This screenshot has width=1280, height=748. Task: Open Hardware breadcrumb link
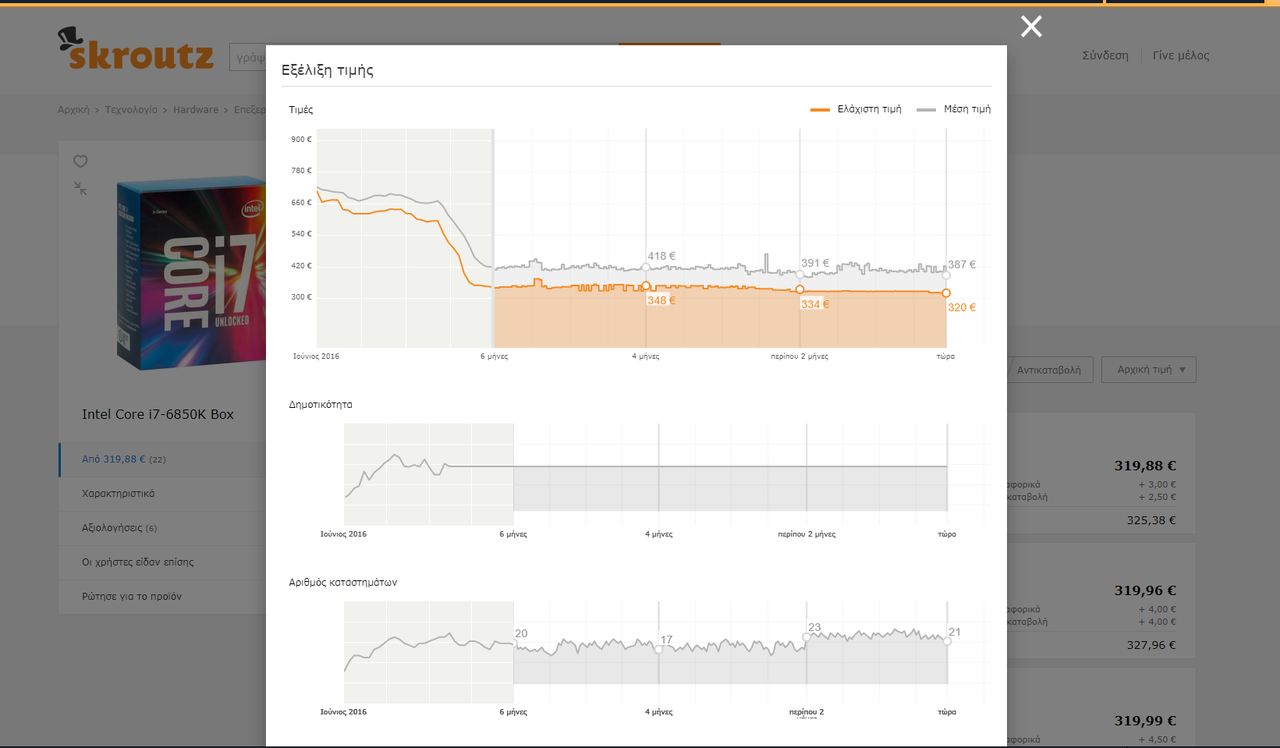pyautogui.click(x=195, y=109)
